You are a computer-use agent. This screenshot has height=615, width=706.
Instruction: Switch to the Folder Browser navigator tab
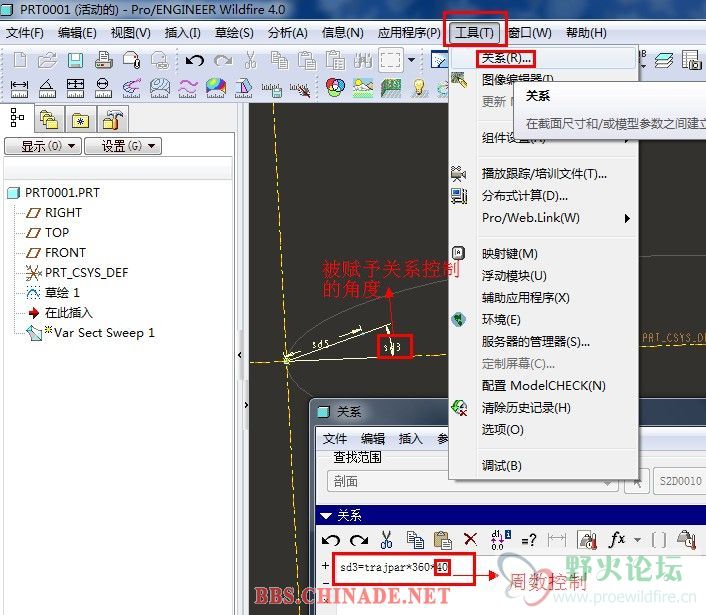[x=49, y=120]
